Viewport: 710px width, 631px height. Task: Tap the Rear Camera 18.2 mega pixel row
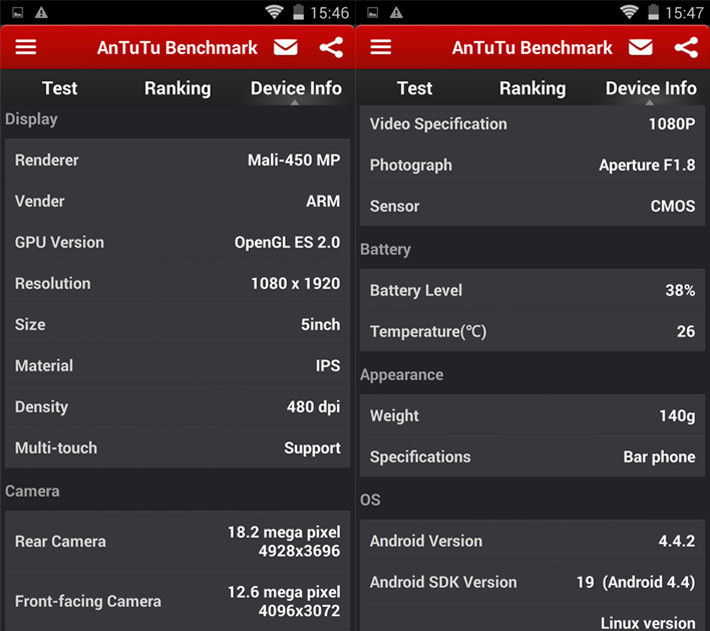pyautogui.click(x=177, y=541)
